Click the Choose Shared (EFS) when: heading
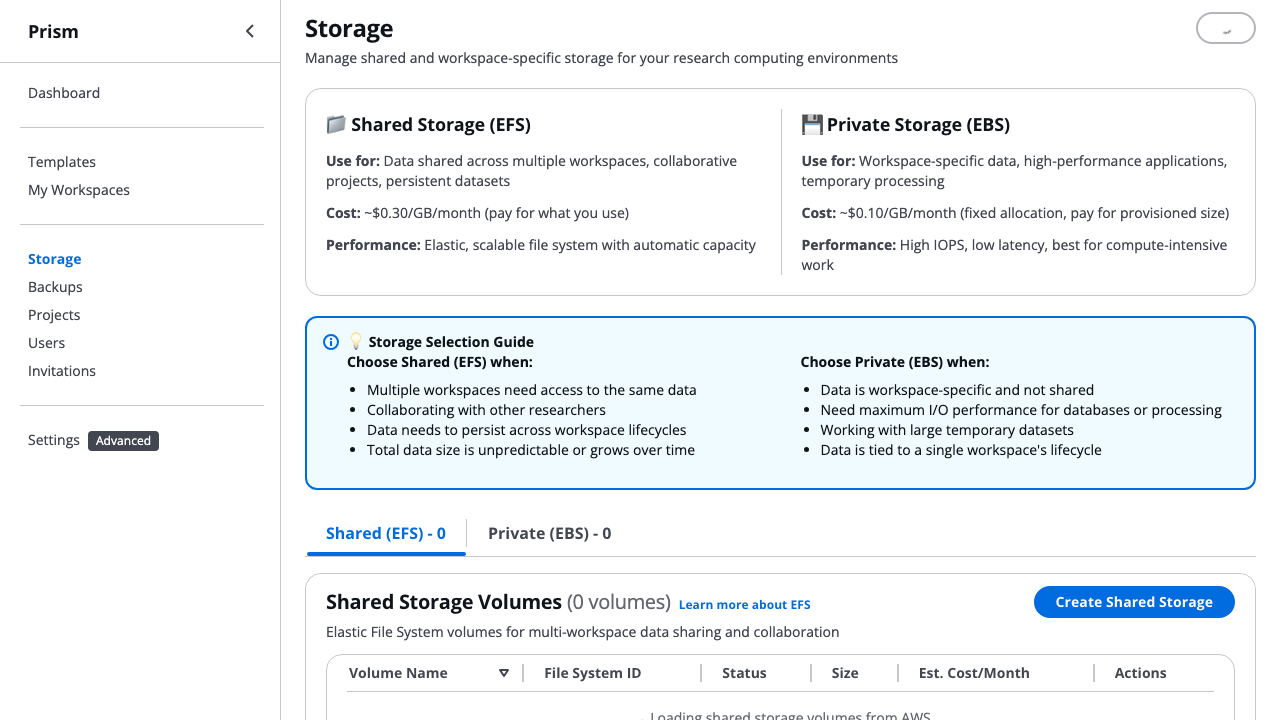The image size is (1280, 720). click(440, 362)
